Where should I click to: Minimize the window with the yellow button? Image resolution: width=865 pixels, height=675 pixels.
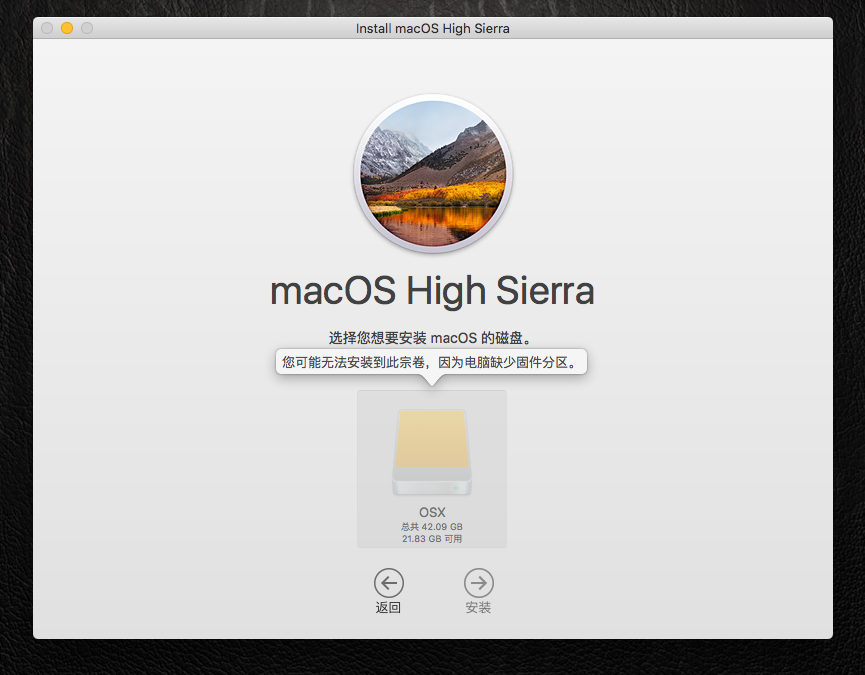[x=67, y=28]
